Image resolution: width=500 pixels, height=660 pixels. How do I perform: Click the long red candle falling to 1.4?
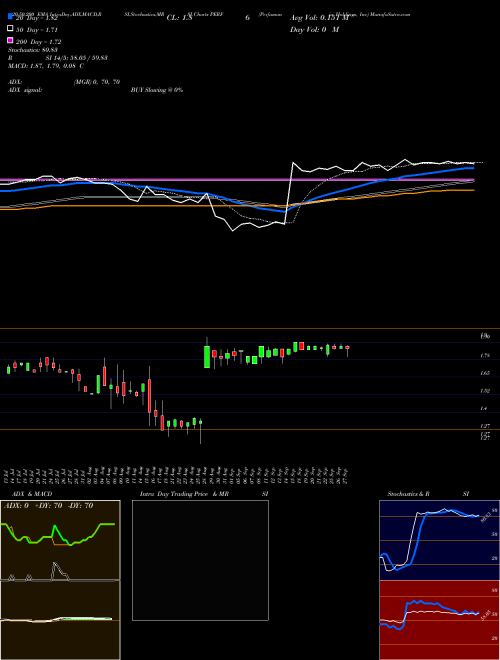point(149,396)
